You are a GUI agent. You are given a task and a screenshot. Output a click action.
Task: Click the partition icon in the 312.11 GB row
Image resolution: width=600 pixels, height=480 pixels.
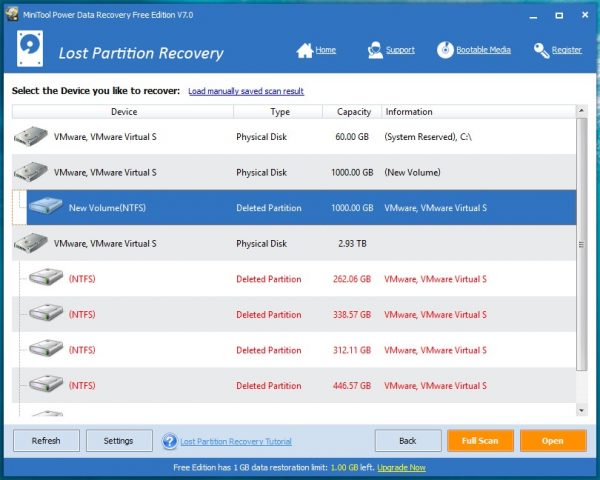coord(46,348)
